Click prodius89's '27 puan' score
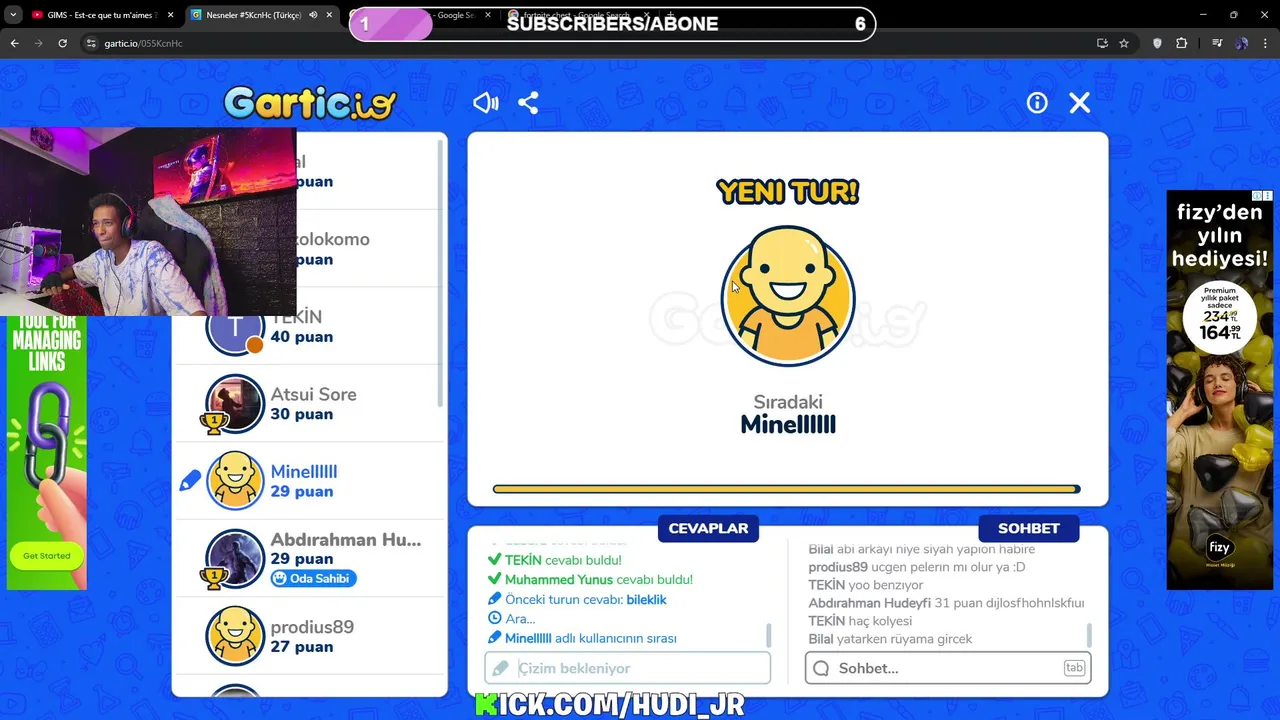Image resolution: width=1280 pixels, height=720 pixels. (302, 647)
